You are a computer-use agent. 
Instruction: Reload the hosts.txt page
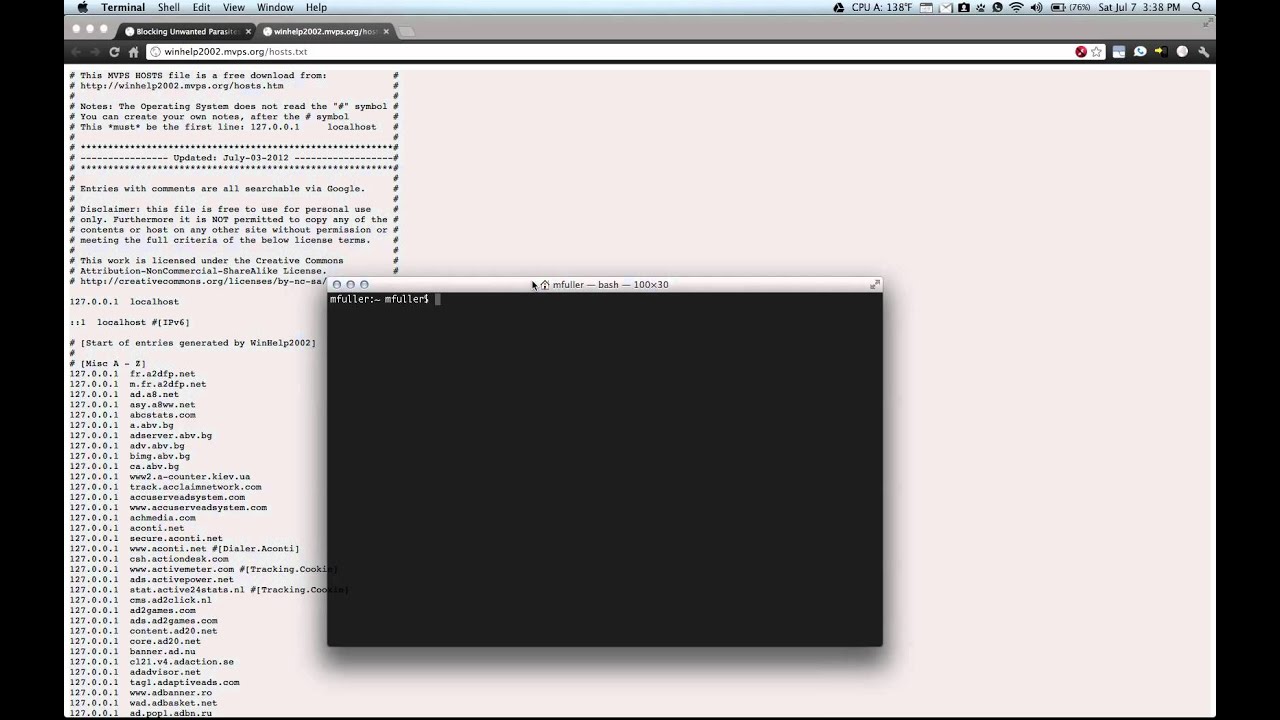click(x=114, y=51)
